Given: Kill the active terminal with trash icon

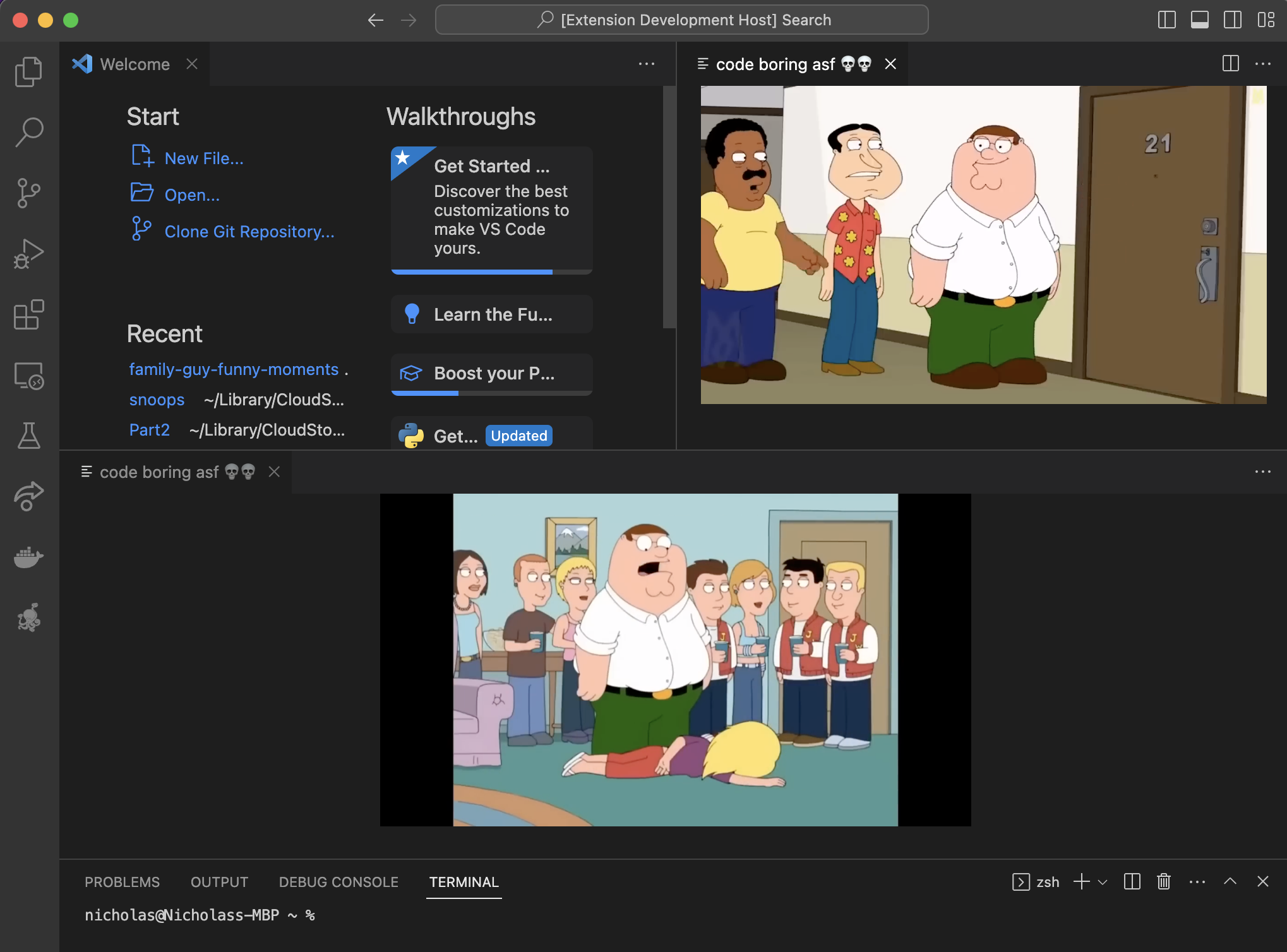Looking at the screenshot, I should click(1164, 882).
